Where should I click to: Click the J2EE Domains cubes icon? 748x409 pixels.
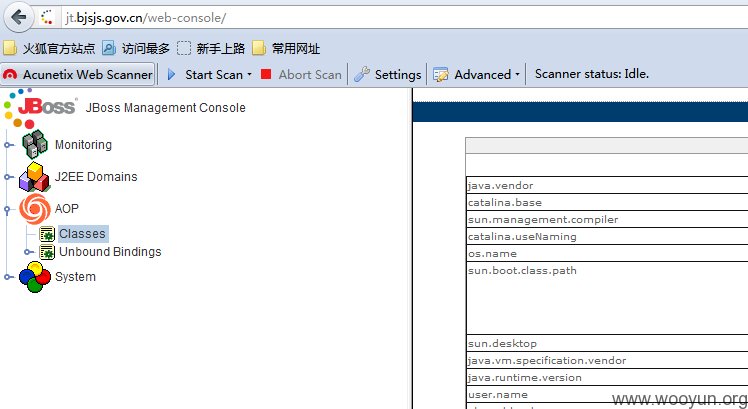tap(34, 177)
